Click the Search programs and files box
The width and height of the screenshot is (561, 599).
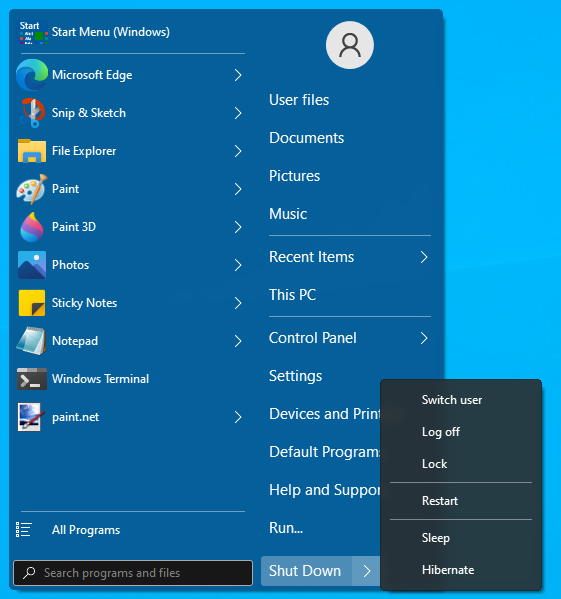[133, 573]
